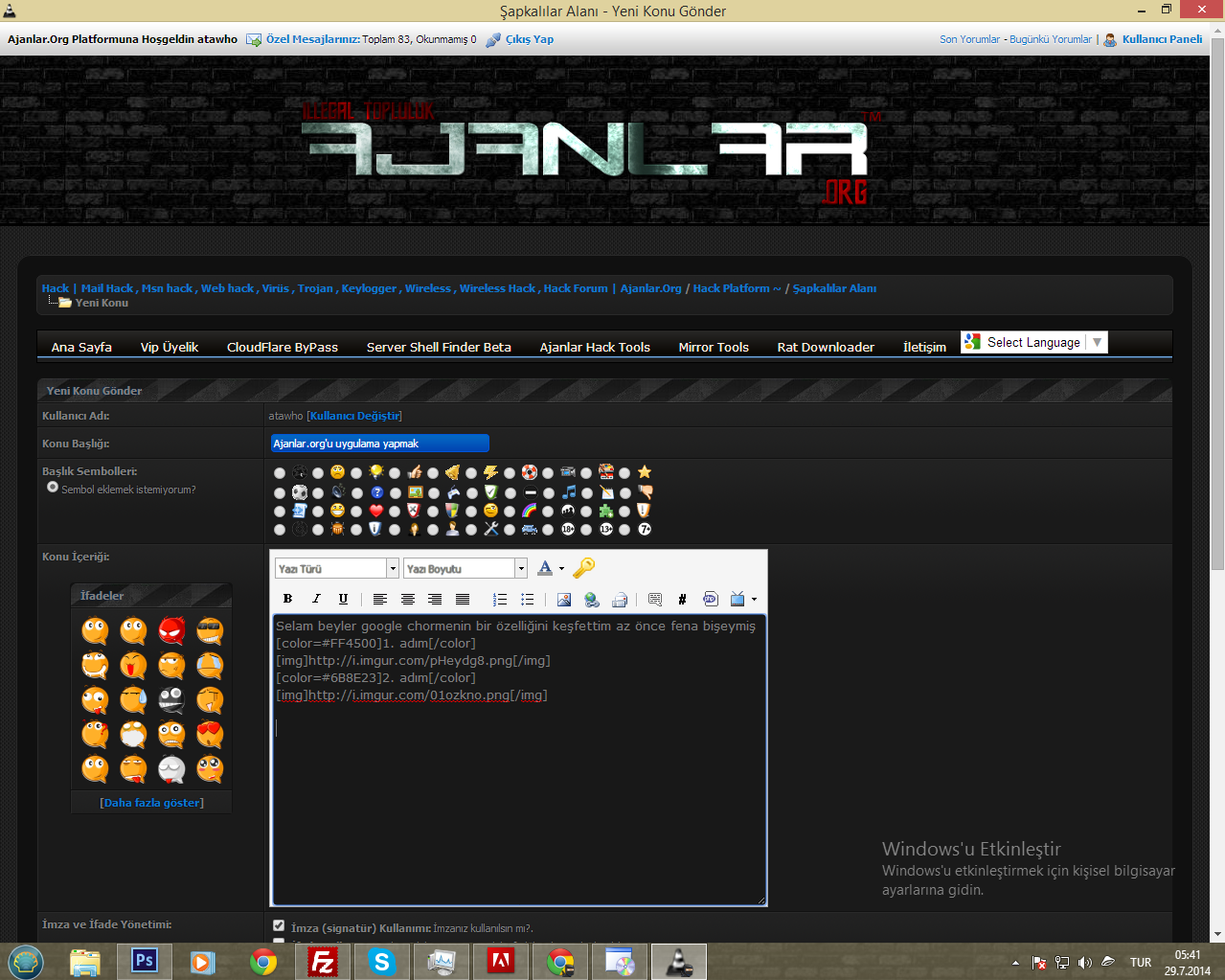This screenshot has width=1225, height=980.
Task: Insert a video with the TV icon
Action: click(737, 599)
